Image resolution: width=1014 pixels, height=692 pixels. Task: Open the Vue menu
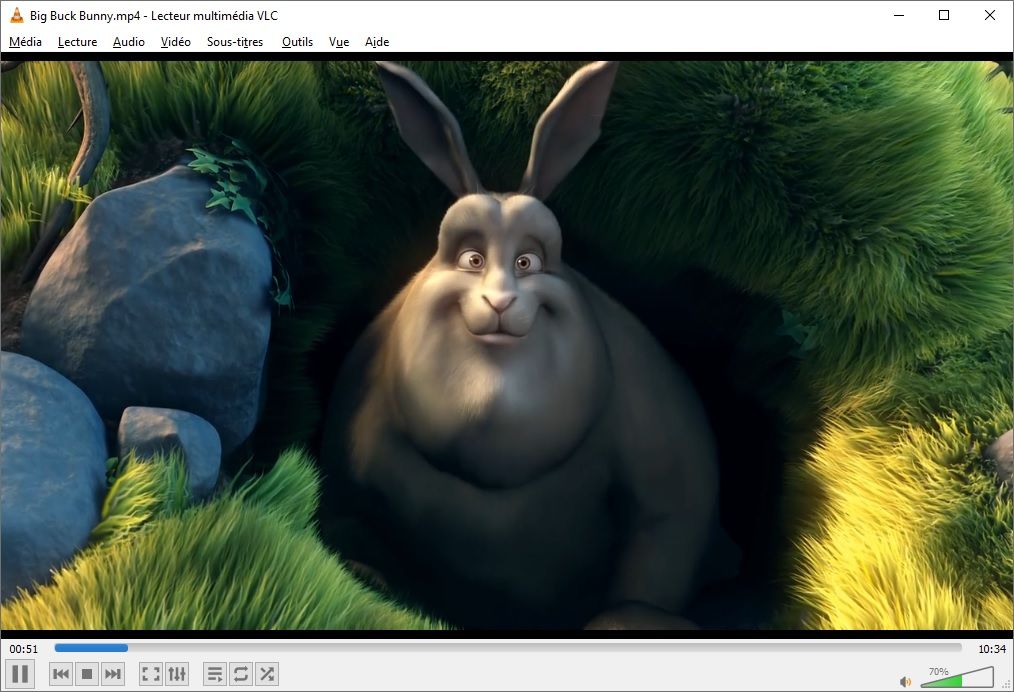coord(339,42)
